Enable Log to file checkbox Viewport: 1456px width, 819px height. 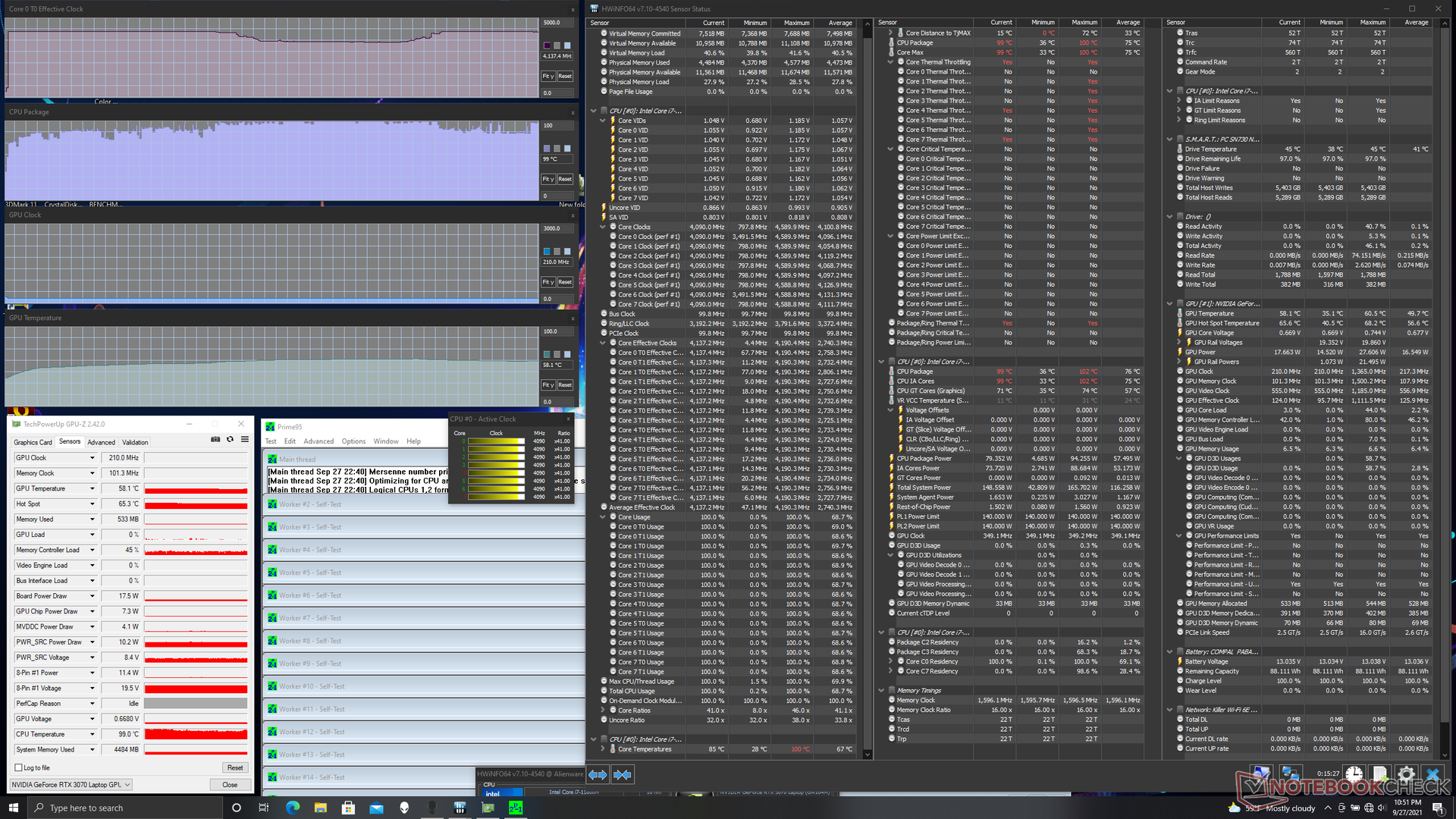[19, 767]
